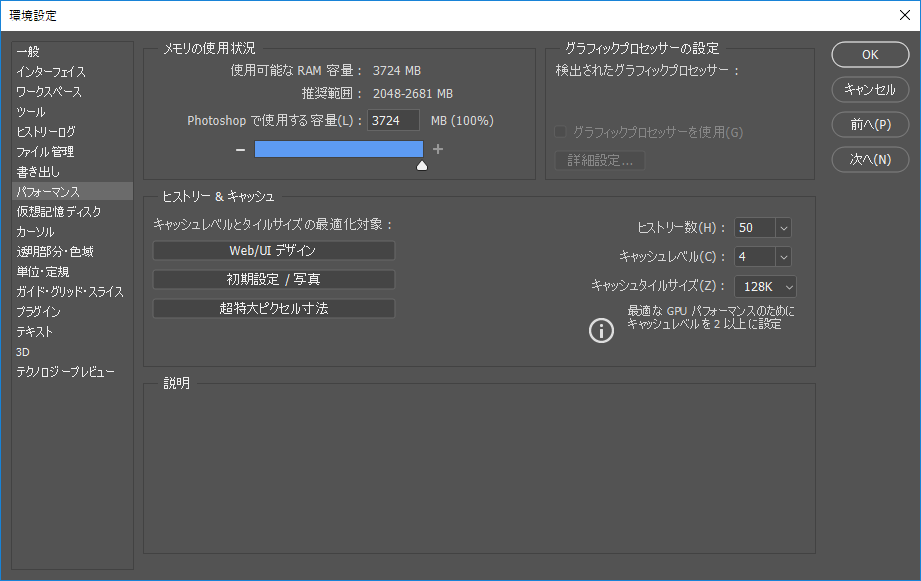The height and width of the screenshot is (581, 921).
Task: Select 一般 in the category list
Action: (72, 52)
